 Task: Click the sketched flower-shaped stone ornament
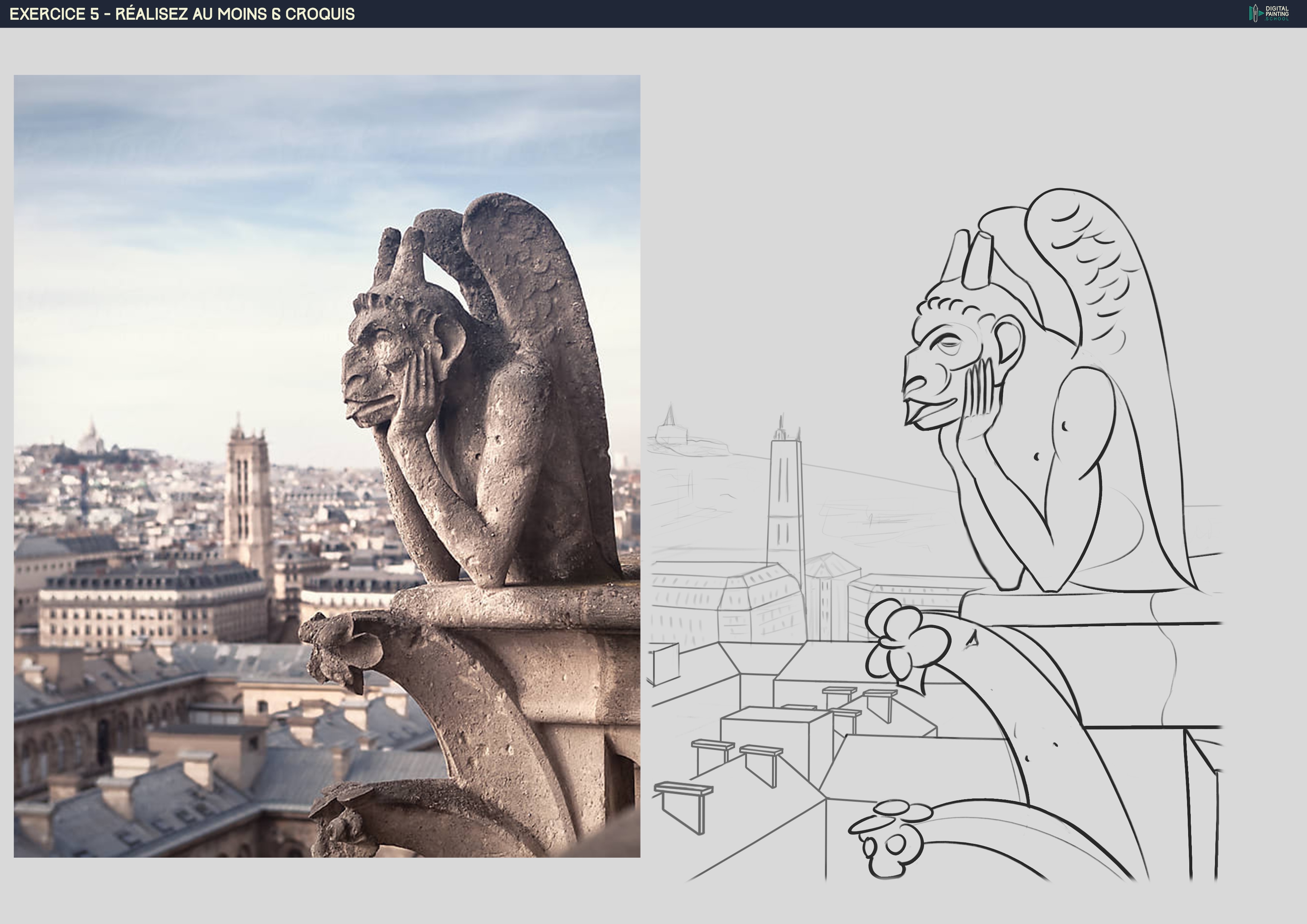tap(905, 640)
